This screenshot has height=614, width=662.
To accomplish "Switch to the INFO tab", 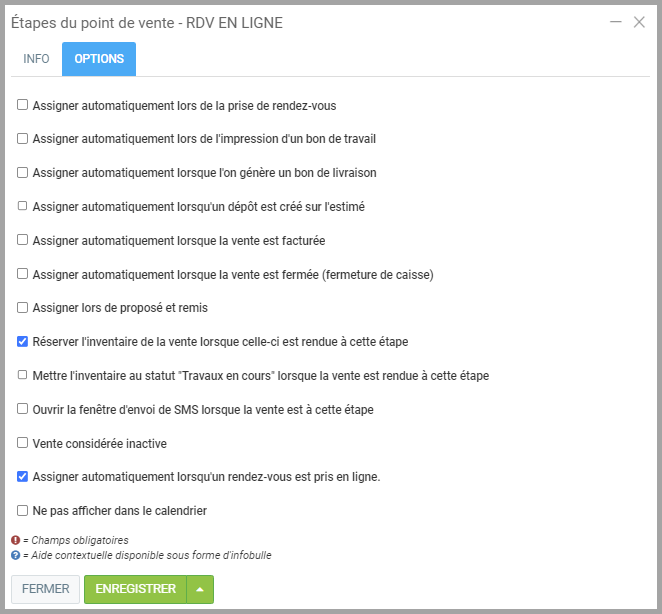I will tap(36, 59).
